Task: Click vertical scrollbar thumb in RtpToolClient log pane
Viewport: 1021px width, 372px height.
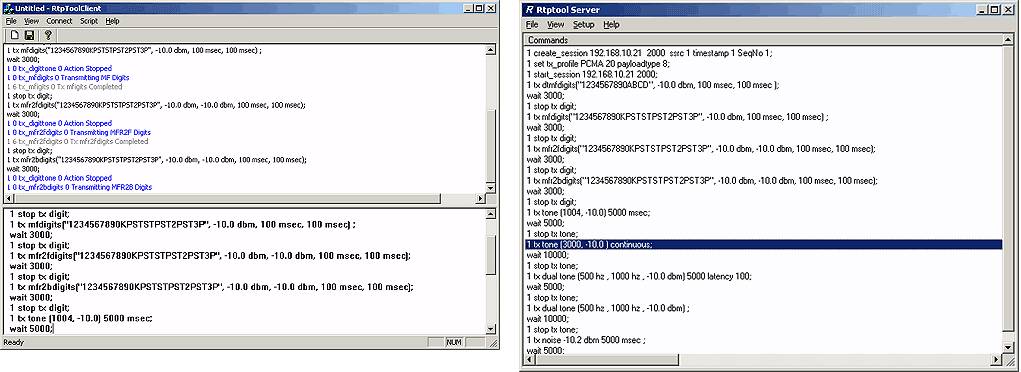Action: coord(491,145)
